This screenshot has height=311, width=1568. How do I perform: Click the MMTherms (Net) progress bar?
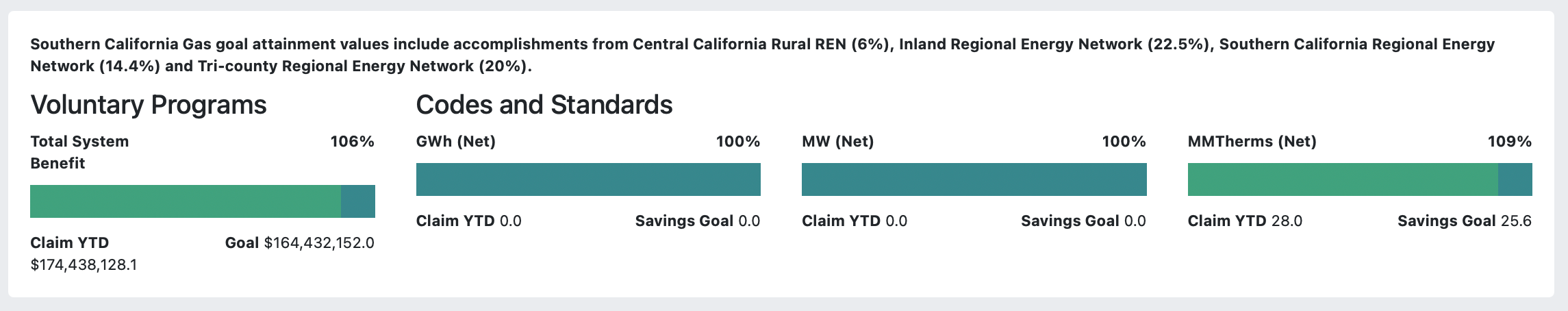(1360, 179)
